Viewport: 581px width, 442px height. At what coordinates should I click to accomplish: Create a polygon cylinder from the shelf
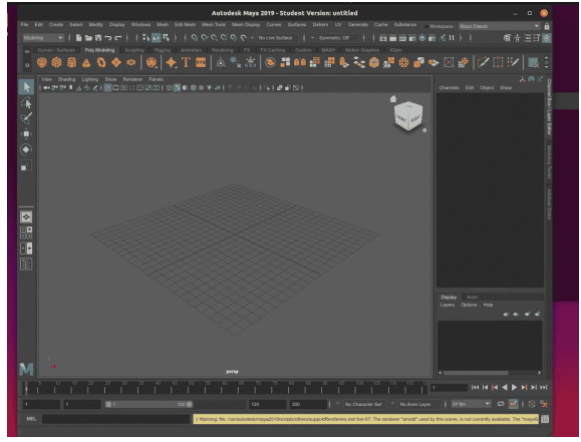(x=72, y=62)
